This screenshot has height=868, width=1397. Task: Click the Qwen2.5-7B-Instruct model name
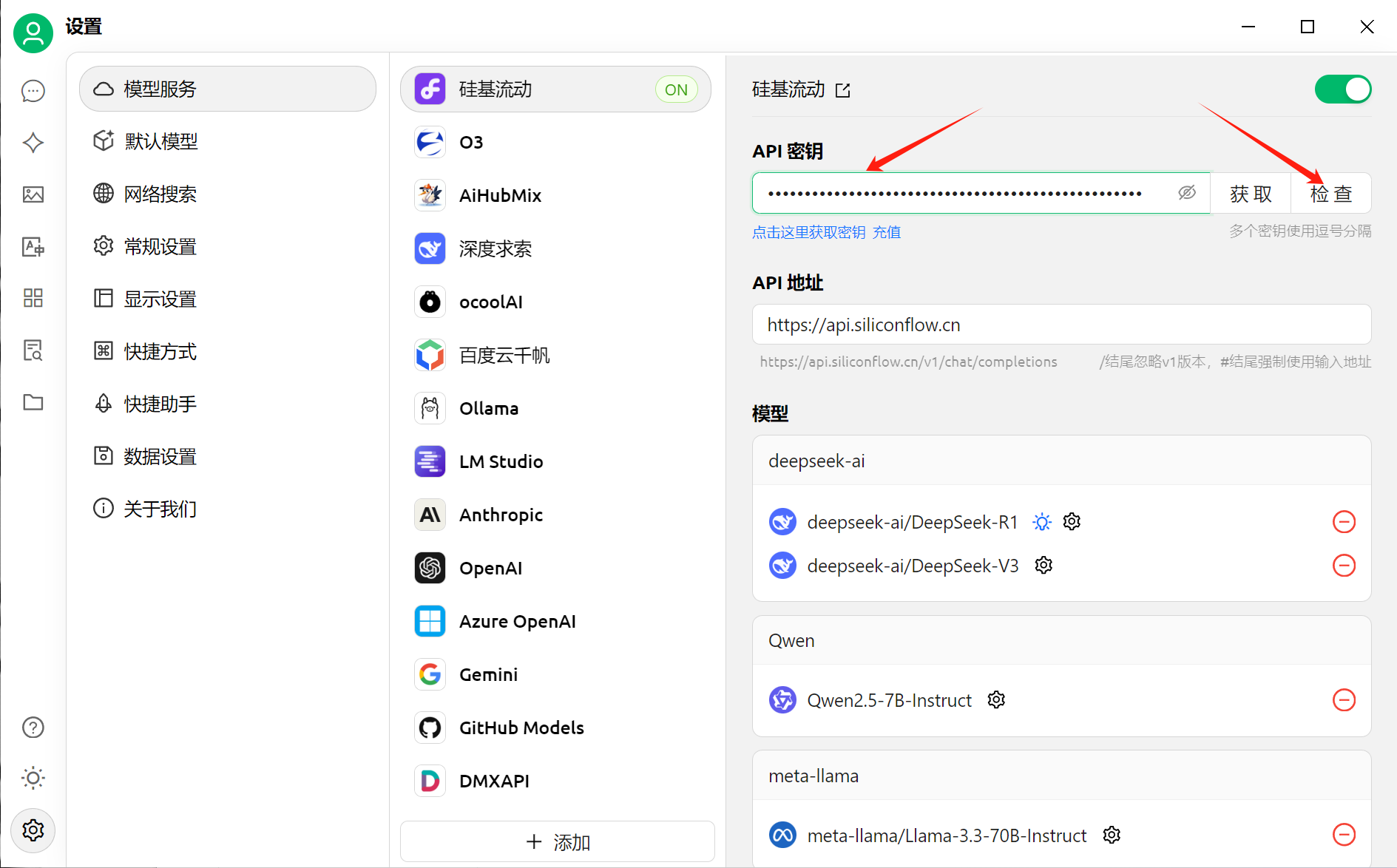tap(890, 700)
